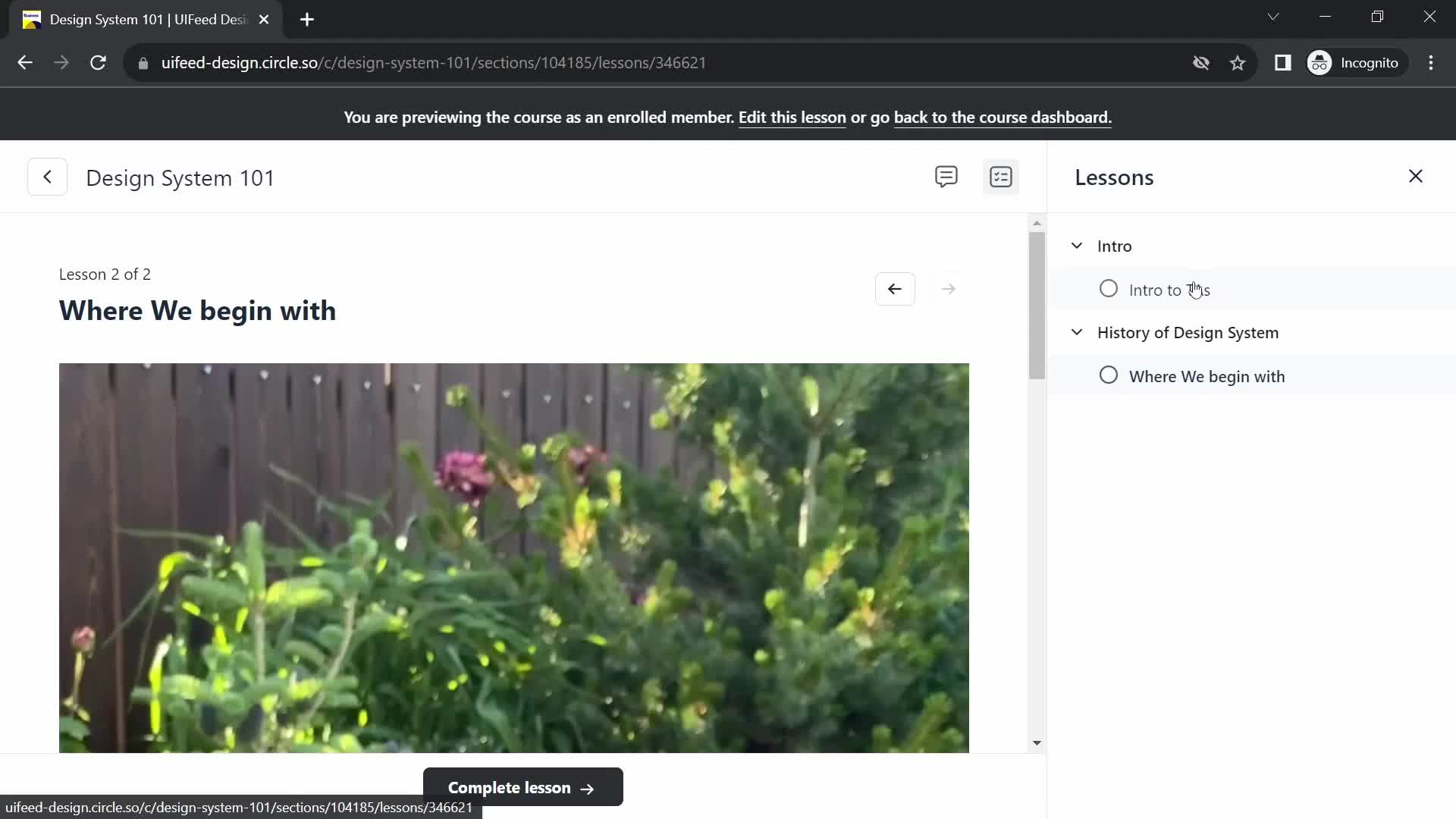This screenshot has height=819, width=1456.
Task: Click 'back to the course dashboard' link
Action: tap(1000, 117)
